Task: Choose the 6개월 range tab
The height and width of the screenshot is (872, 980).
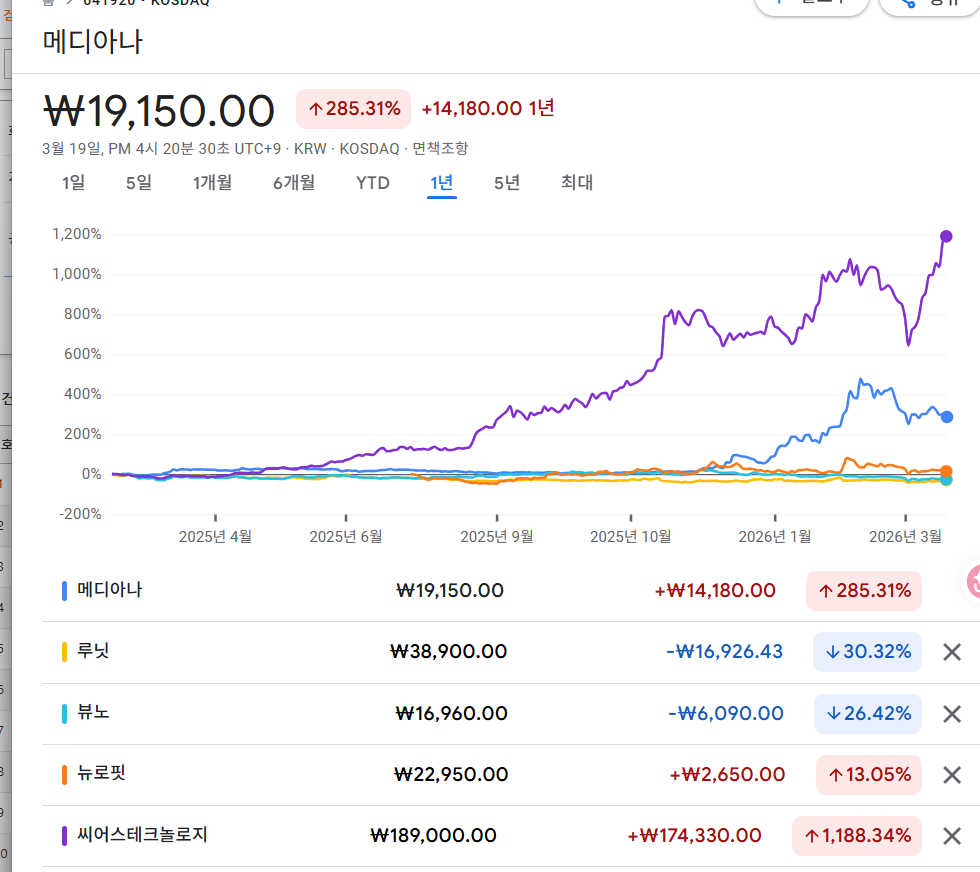Action: tap(294, 183)
